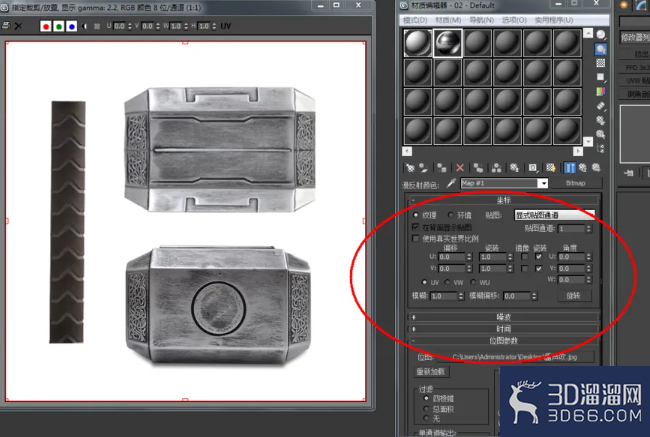Collapse the 坐标 rollout header

pyautogui.click(x=504, y=200)
